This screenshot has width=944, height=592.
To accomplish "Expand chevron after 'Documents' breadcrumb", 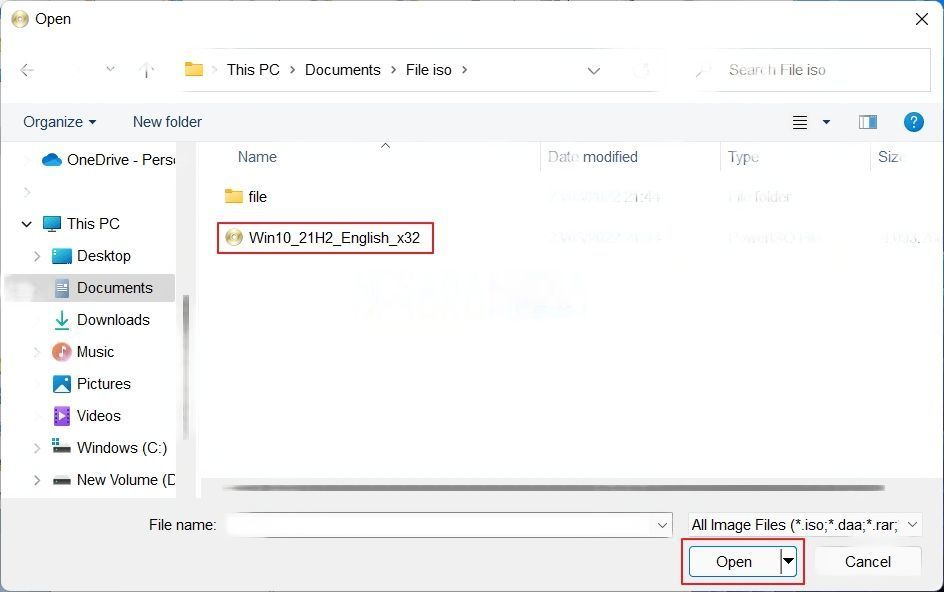I will (x=393, y=70).
